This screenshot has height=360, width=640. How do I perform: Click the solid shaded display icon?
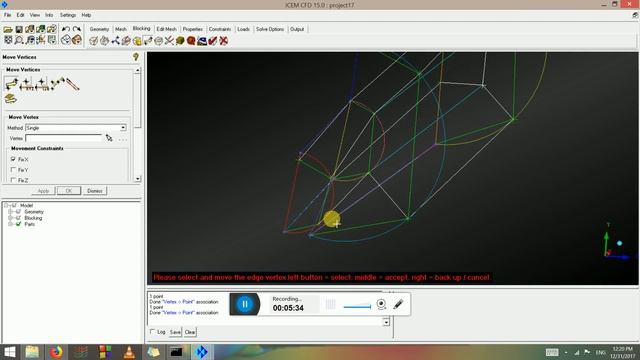pos(77,40)
